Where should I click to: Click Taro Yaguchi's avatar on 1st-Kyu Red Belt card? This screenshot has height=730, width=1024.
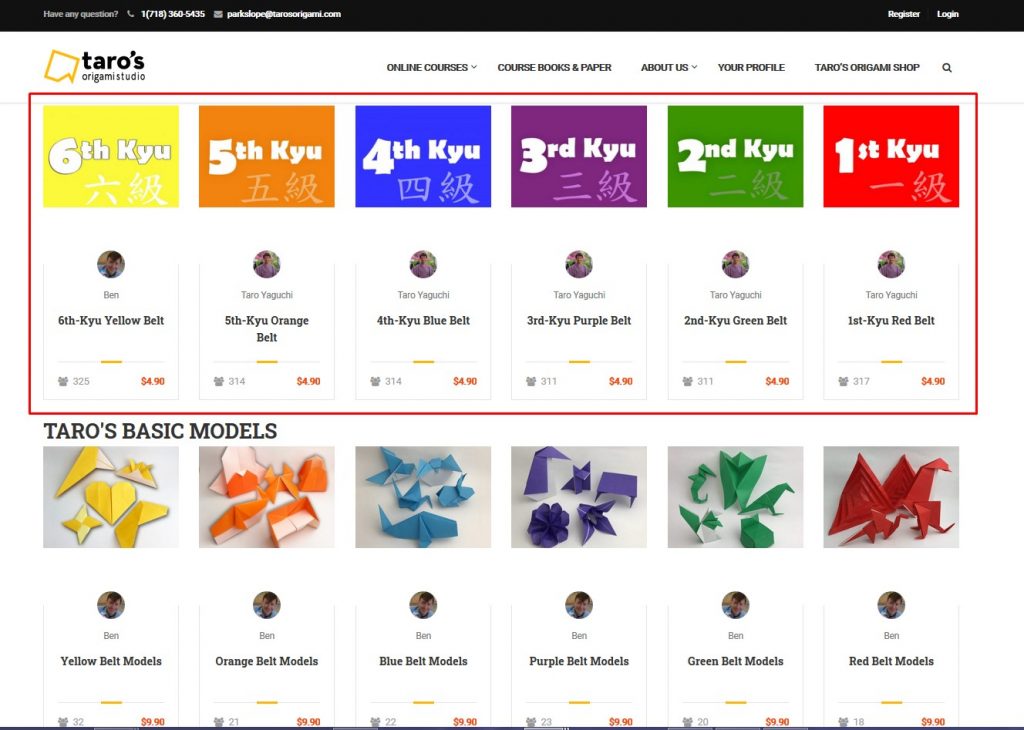(891, 264)
